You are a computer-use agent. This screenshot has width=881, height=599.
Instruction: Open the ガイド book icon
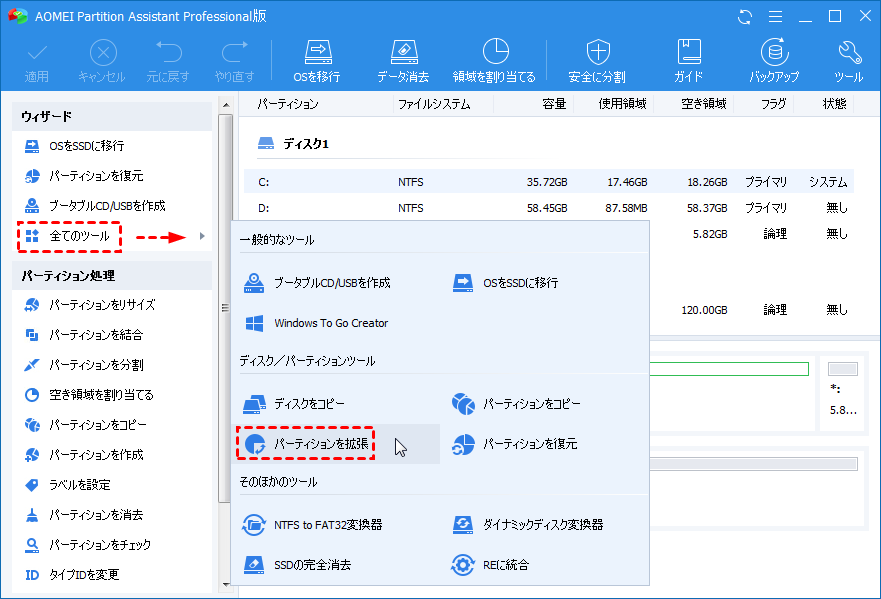[689, 61]
